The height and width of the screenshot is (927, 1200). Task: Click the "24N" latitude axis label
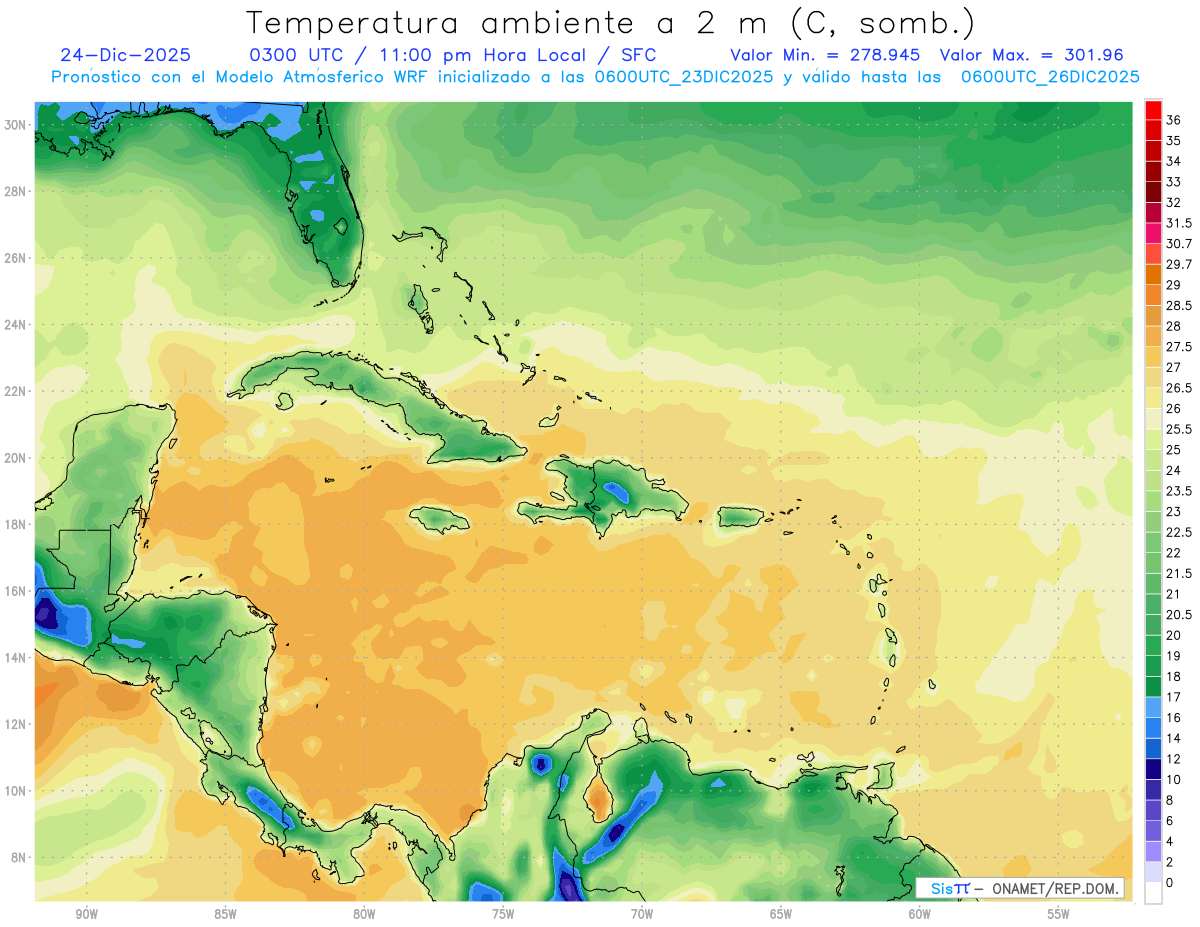pos(17,325)
